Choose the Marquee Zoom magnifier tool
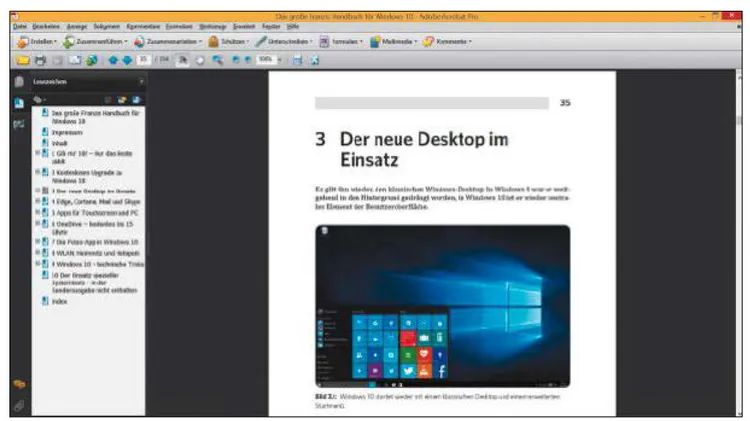 pos(218,60)
